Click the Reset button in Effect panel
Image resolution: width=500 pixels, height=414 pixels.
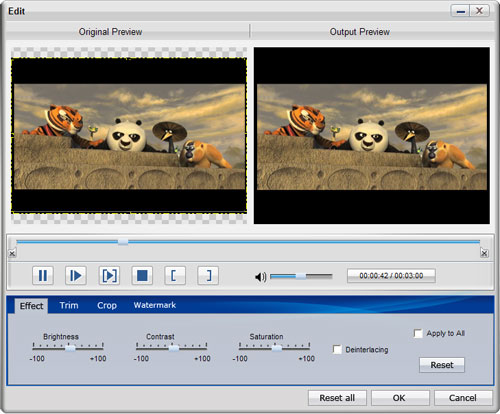pos(442,365)
